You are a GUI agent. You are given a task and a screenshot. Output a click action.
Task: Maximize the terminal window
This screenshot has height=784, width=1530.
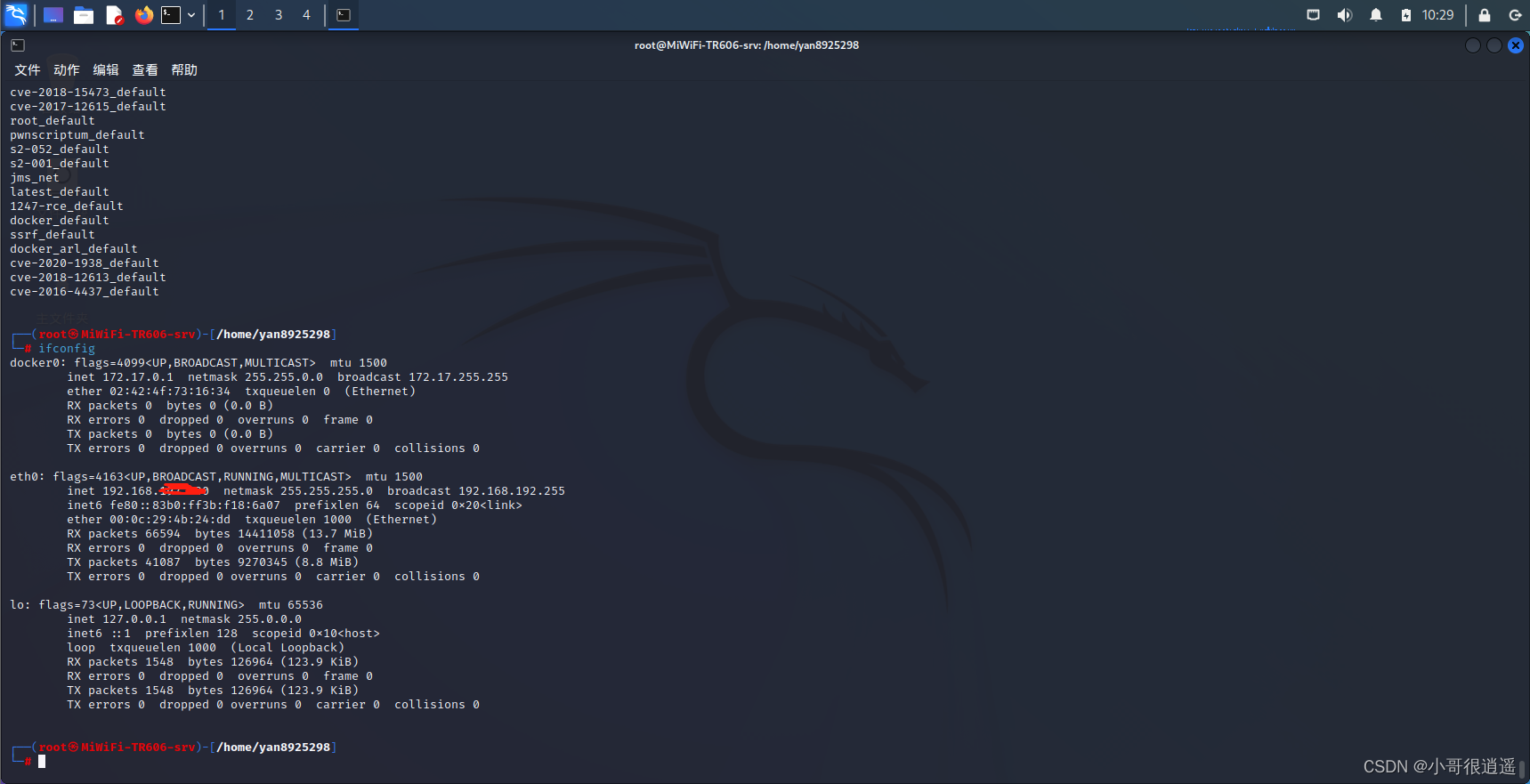click(1494, 45)
